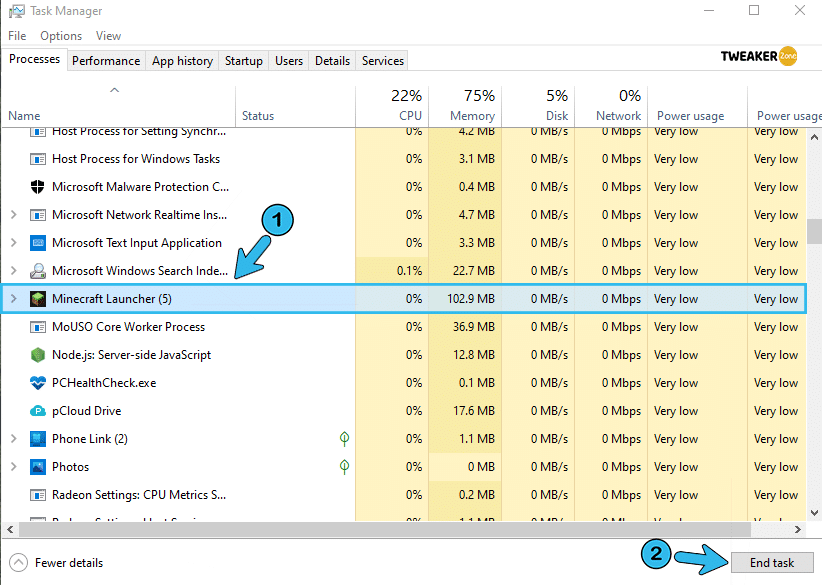
Task: Click Fewer details link
Action: pyautogui.click(x=69, y=563)
